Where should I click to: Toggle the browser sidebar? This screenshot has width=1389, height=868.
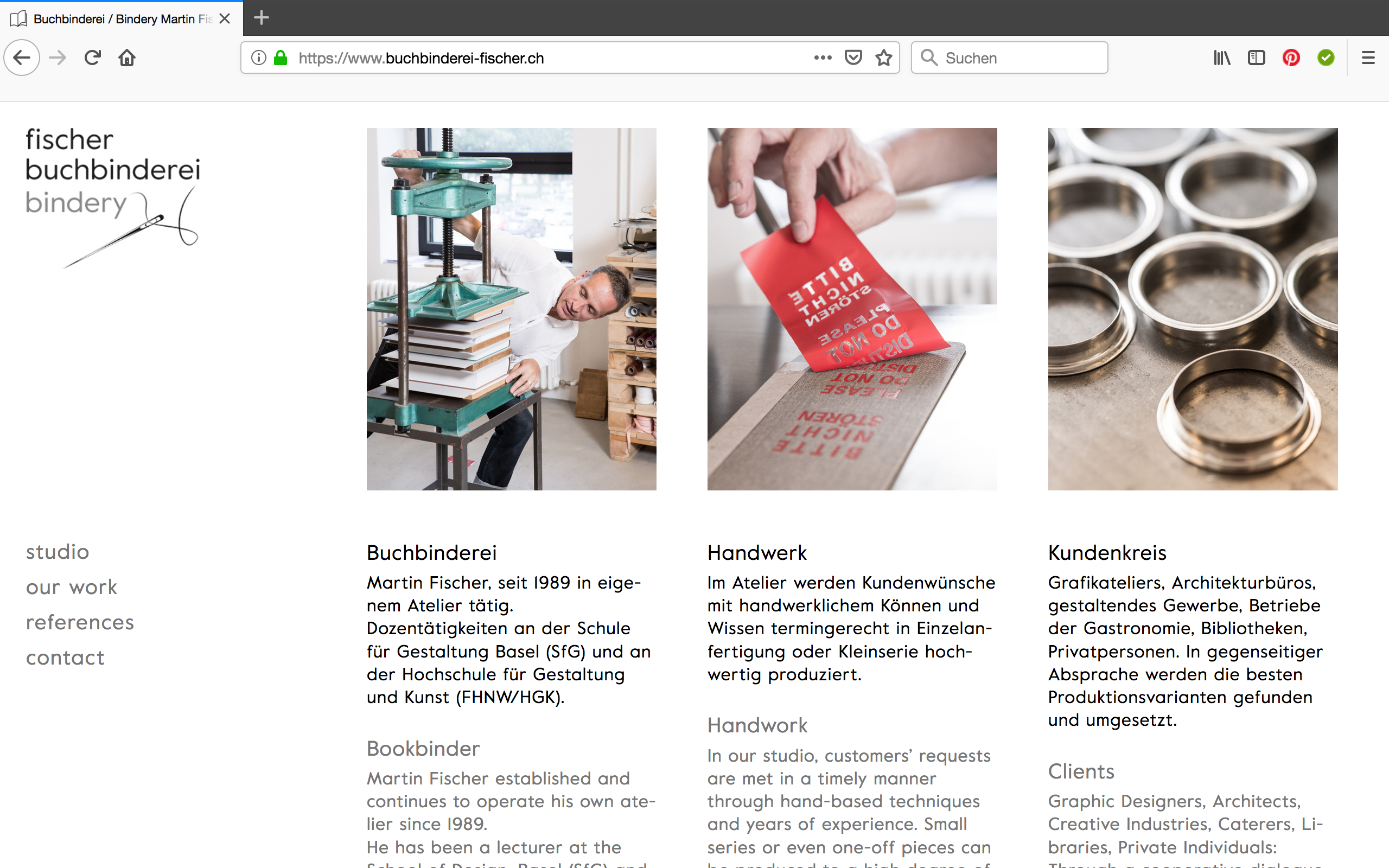1257,58
